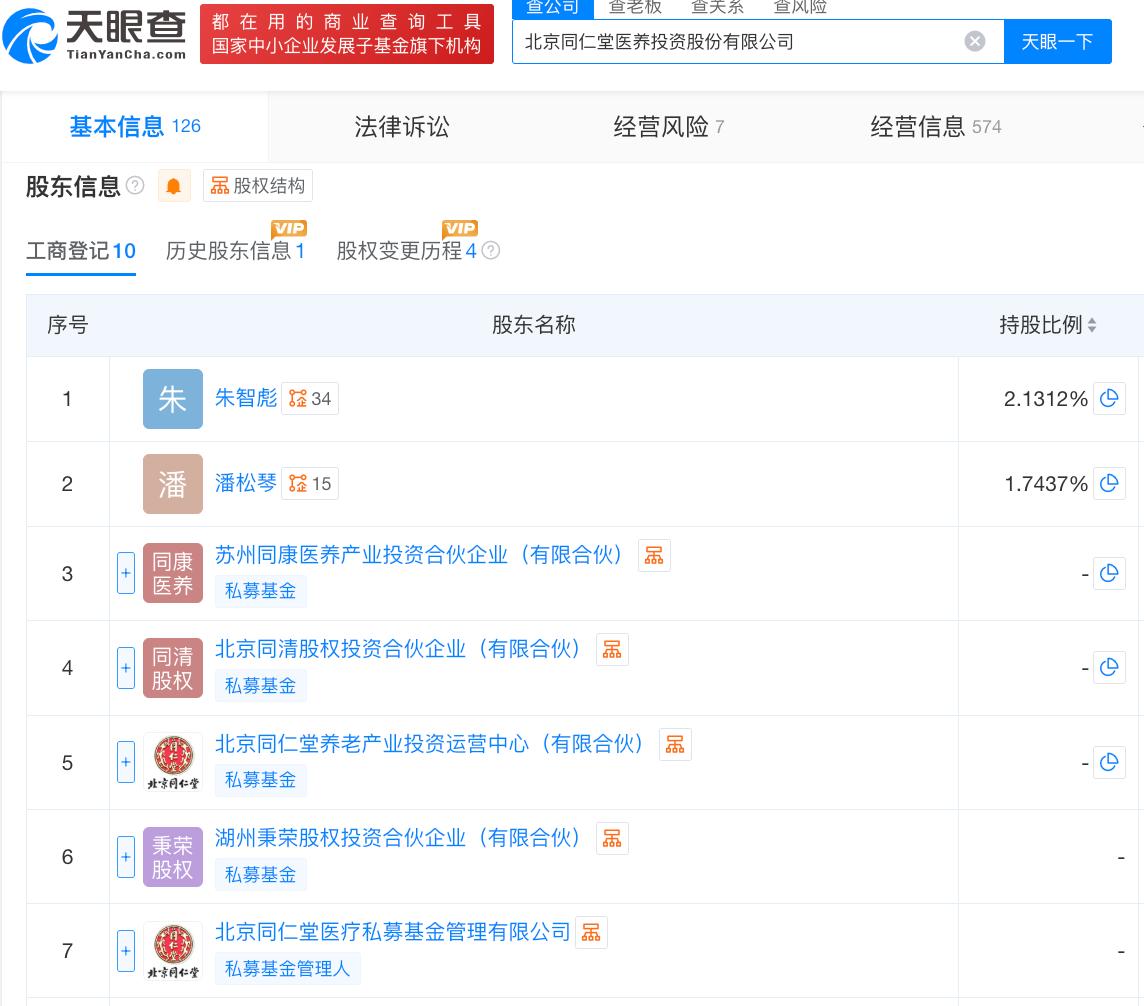Screen dimensions: 1144x1006
Task: Click the orange bell alert icon
Action: click(174, 186)
